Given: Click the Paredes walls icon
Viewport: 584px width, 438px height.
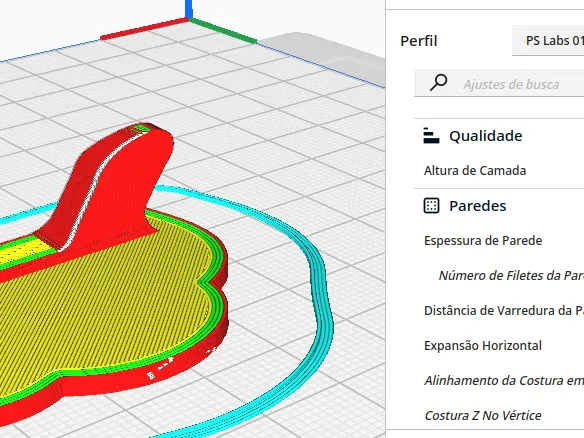Looking at the screenshot, I should tap(431, 206).
